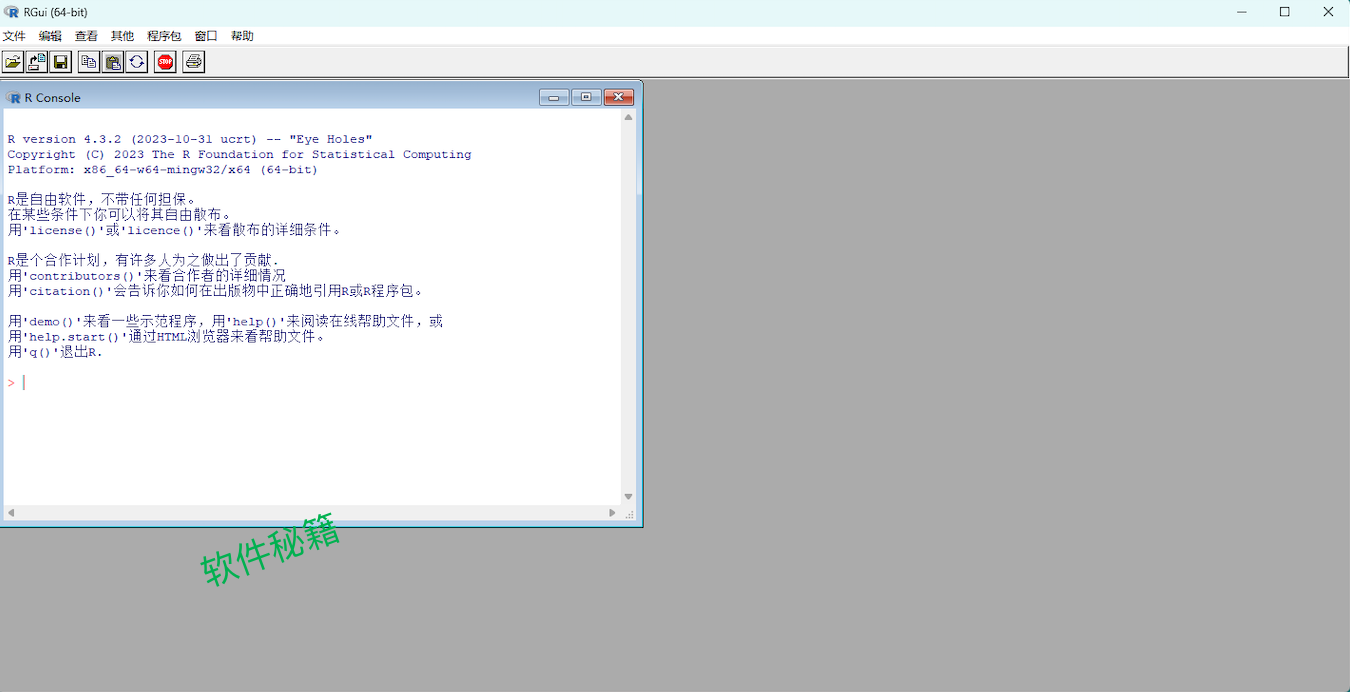Open the 查看 menu
The height and width of the screenshot is (692, 1350).
(x=86, y=35)
